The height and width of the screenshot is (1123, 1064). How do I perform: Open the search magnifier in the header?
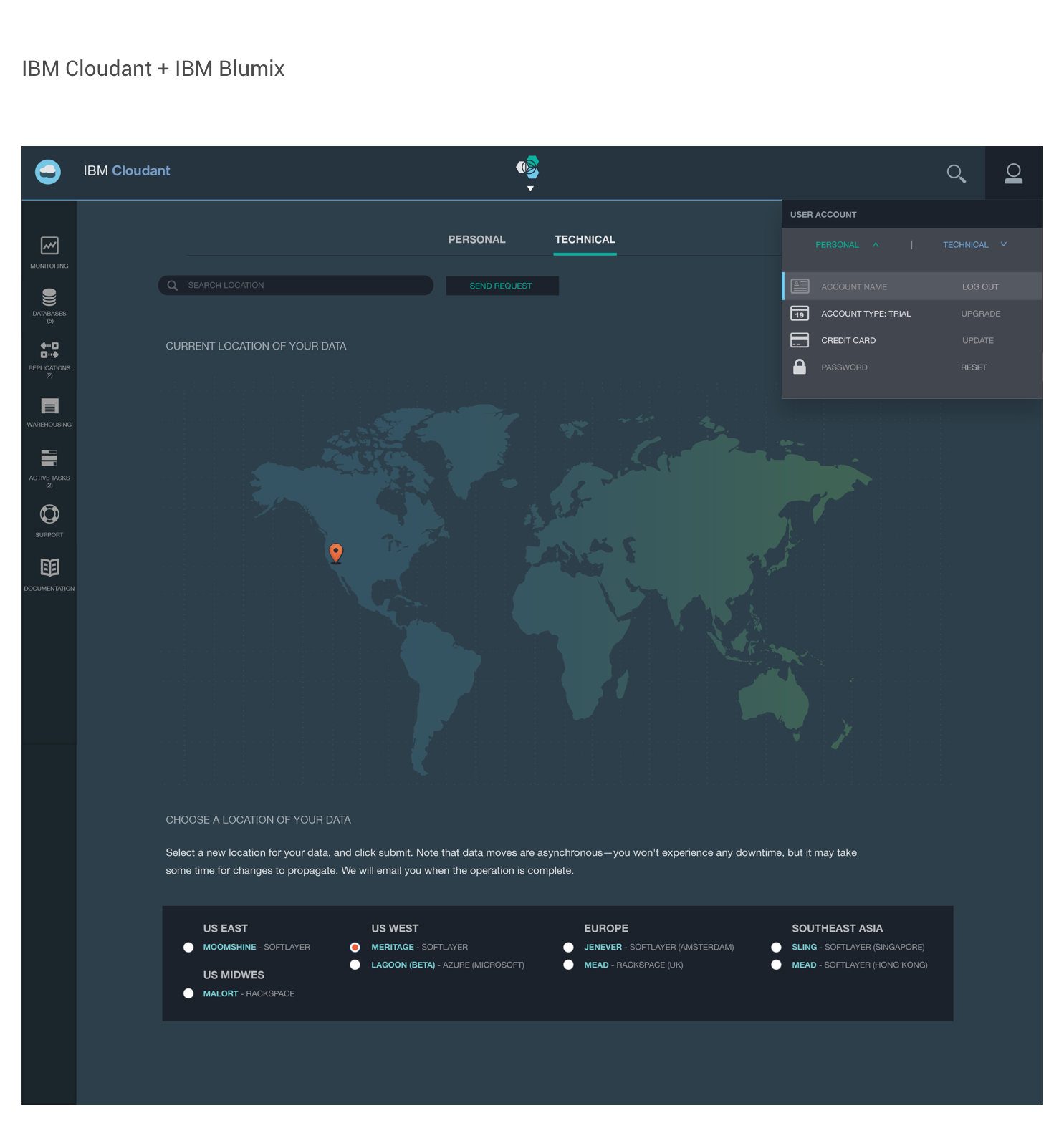956,173
